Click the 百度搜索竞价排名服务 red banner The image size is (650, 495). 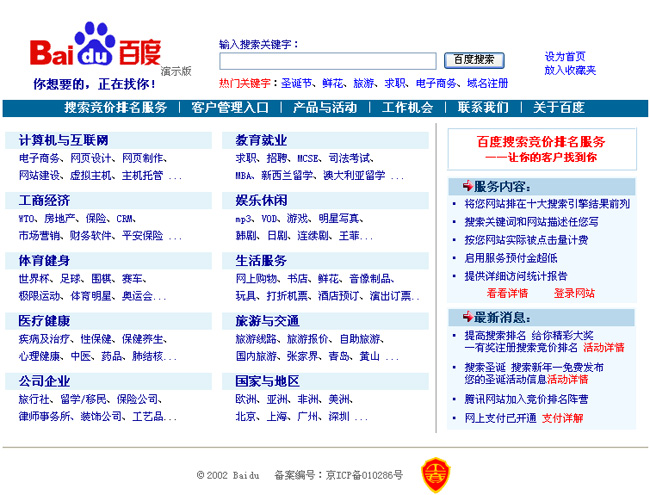[x=542, y=149]
